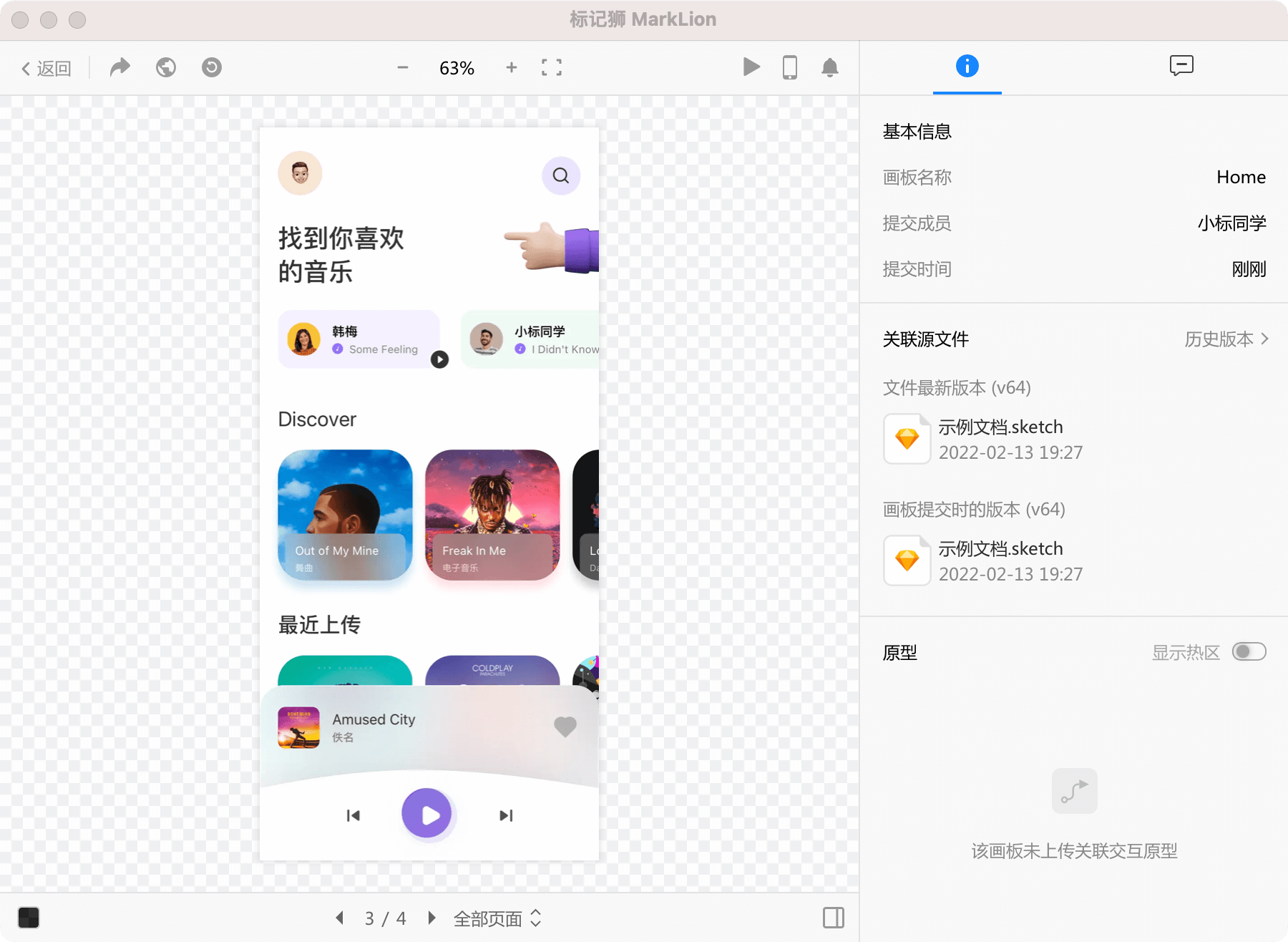Open mobile device preview icon

click(790, 67)
